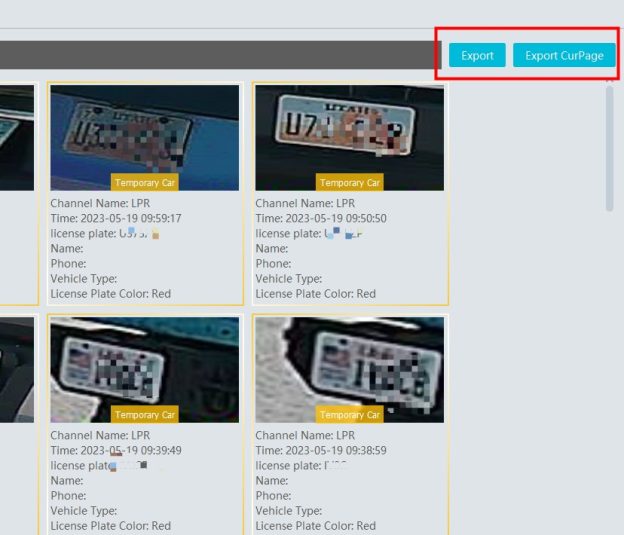This screenshot has height=535, width=624.
Task: Select the partially visible top-left snapshot
Action: click(x=16, y=137)
